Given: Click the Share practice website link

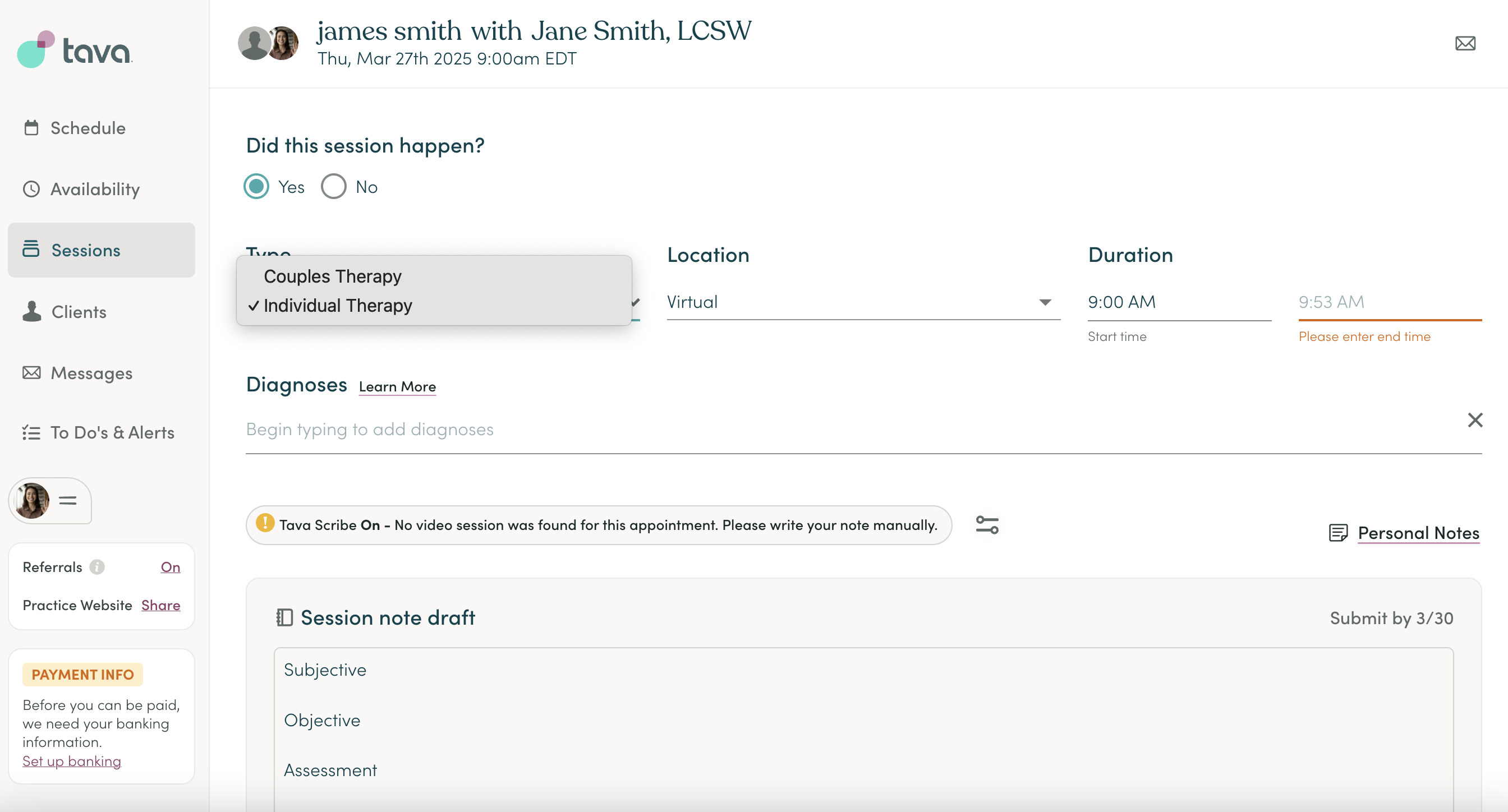Looking at the screenshot, I should (160, 605).
